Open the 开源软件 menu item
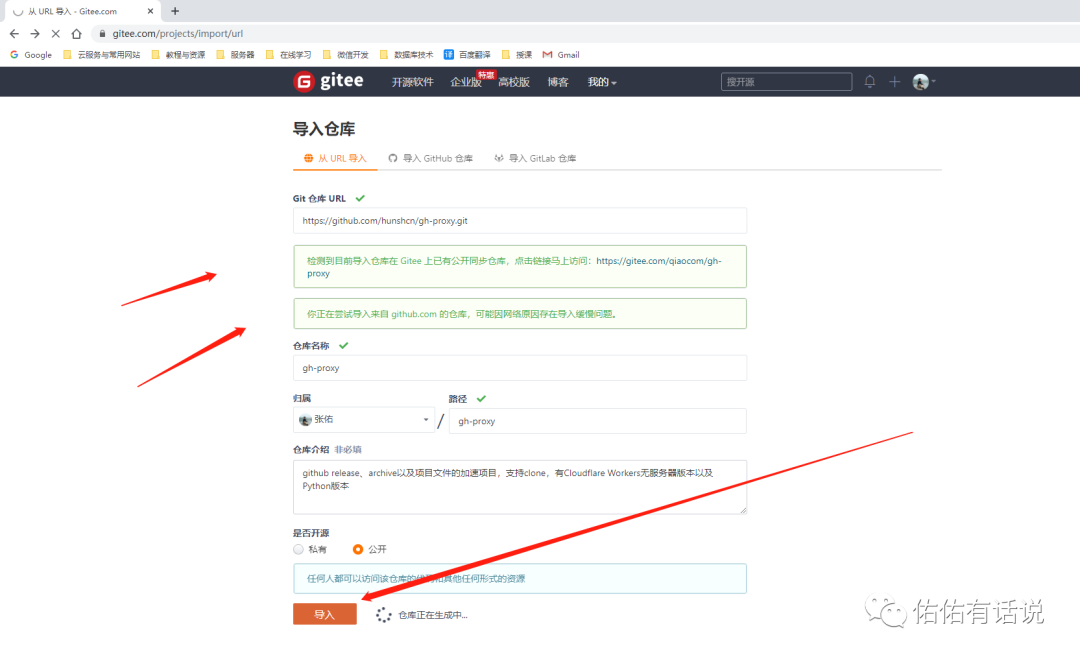The width and height of the screenshot is (1080, 659). point(413,82)
